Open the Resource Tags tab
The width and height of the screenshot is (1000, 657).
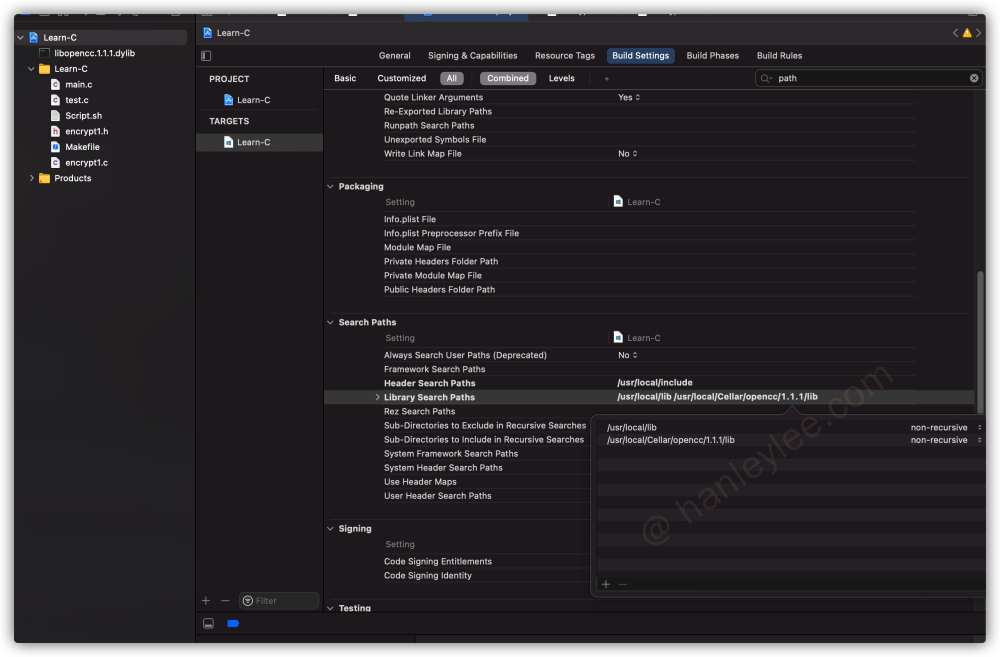(565, 56)
